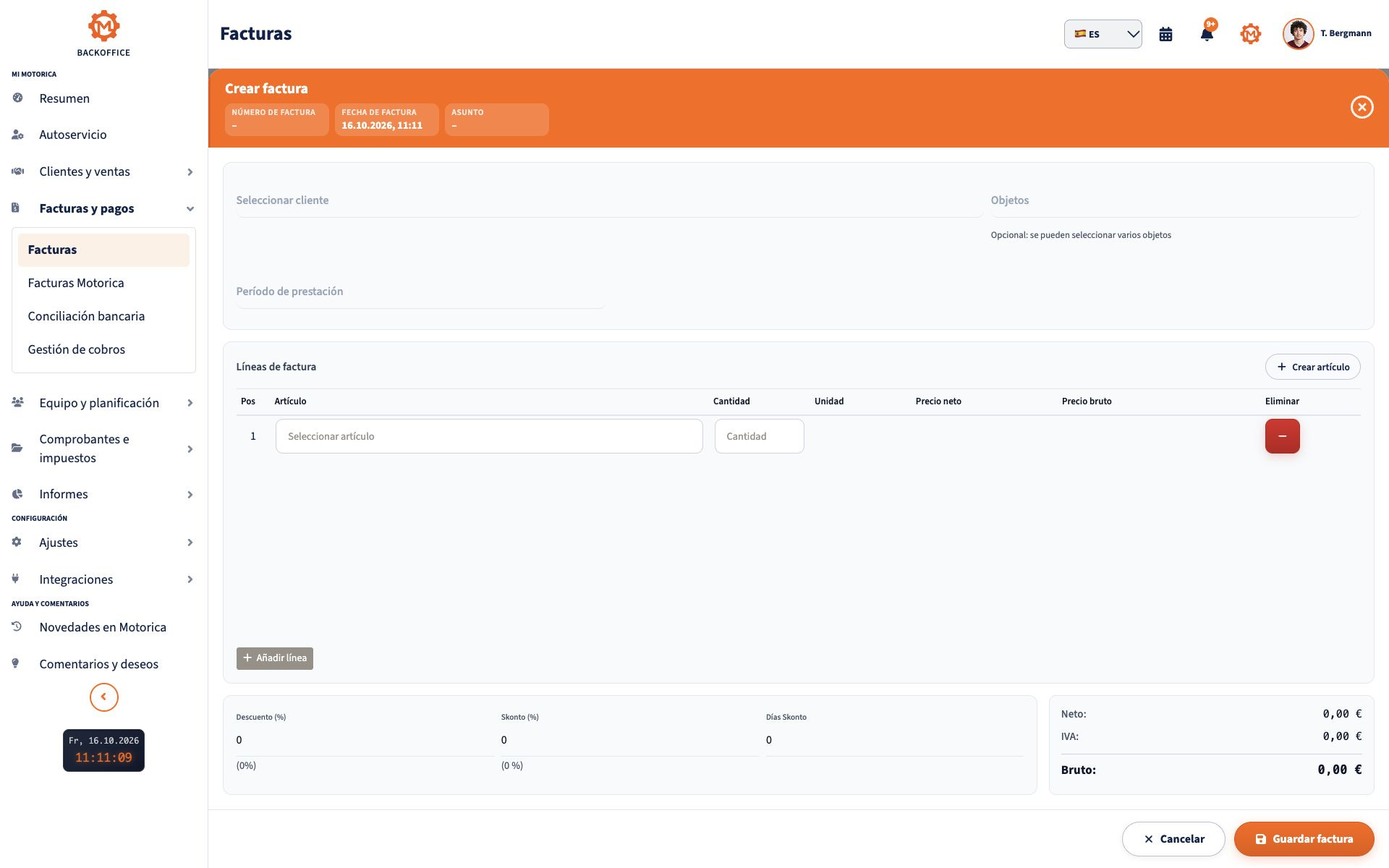This screenshot has height=868, width=1389.
Task: Click the Número de factura header box
Action: coord(276,119)
